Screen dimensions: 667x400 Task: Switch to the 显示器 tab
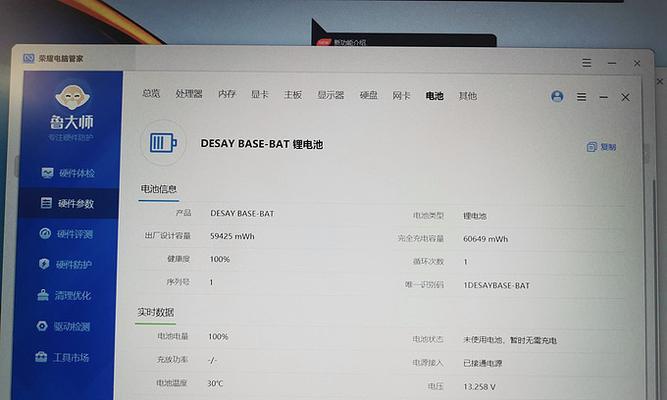click(x=331, y=95)
